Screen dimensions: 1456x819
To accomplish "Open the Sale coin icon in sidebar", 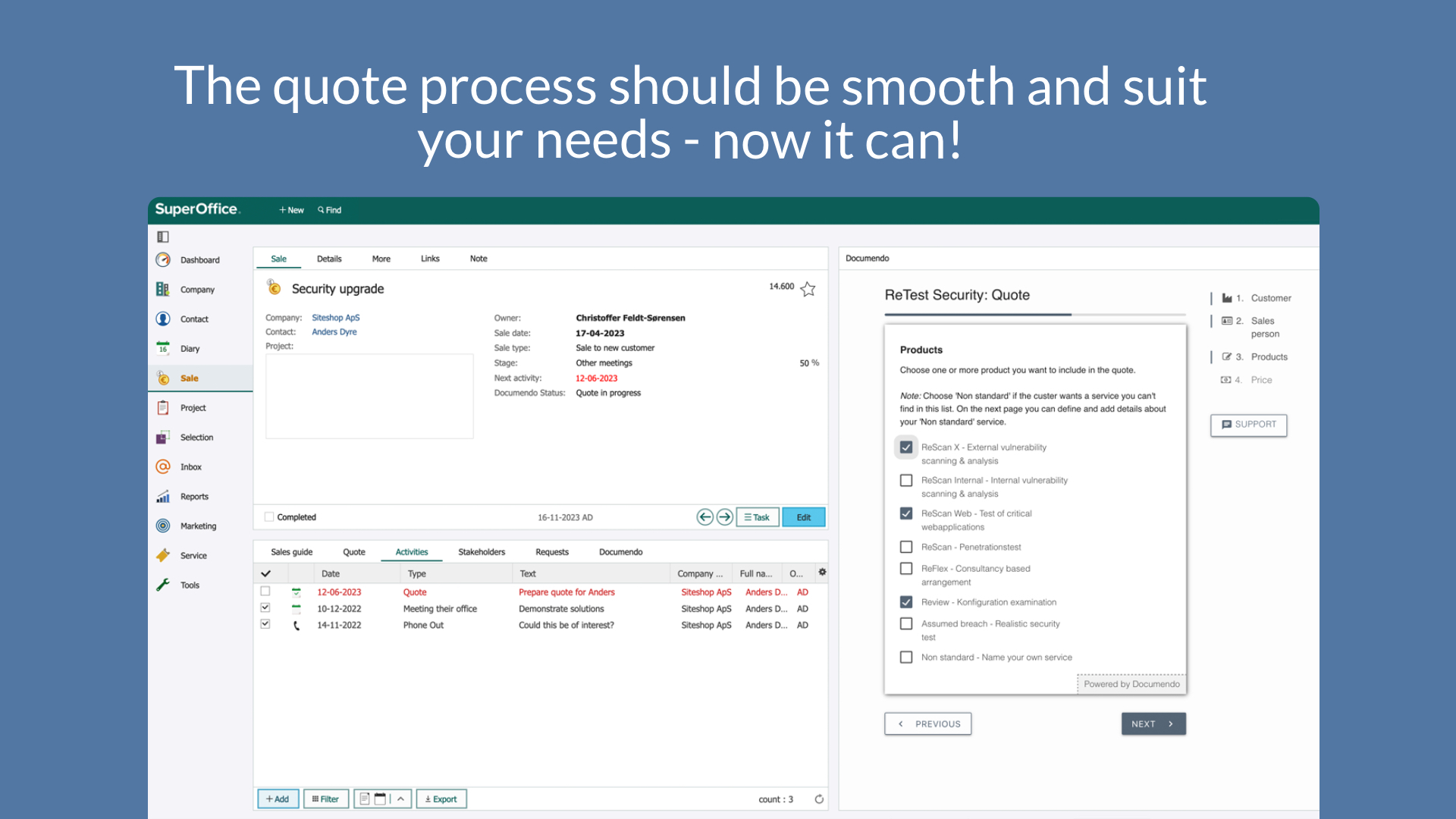I will [x=163, y=378].
